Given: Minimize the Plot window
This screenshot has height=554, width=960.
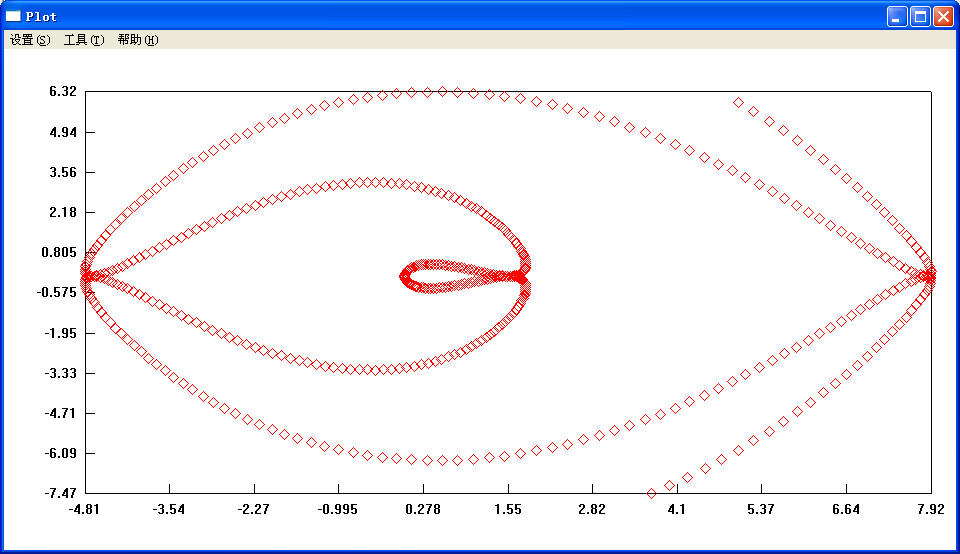Looking at the screenshot, I should click(897, 17).
